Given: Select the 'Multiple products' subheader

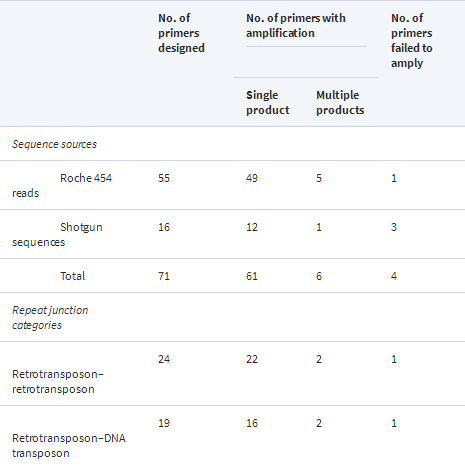Looking at the screenshot, I should pyautogui.click(x=340, y=103).
